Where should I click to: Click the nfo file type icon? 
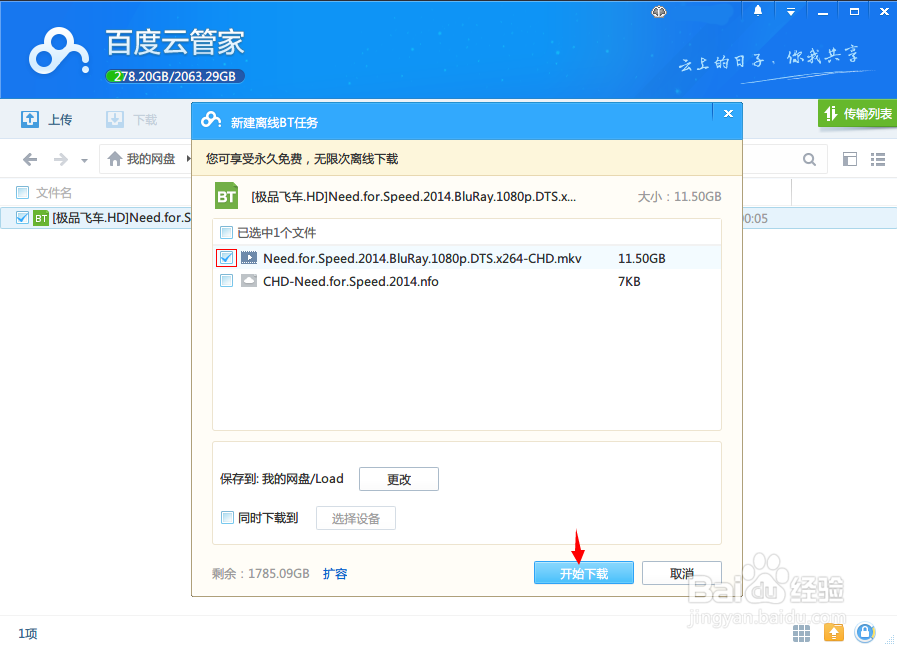[x=249, y=281]
